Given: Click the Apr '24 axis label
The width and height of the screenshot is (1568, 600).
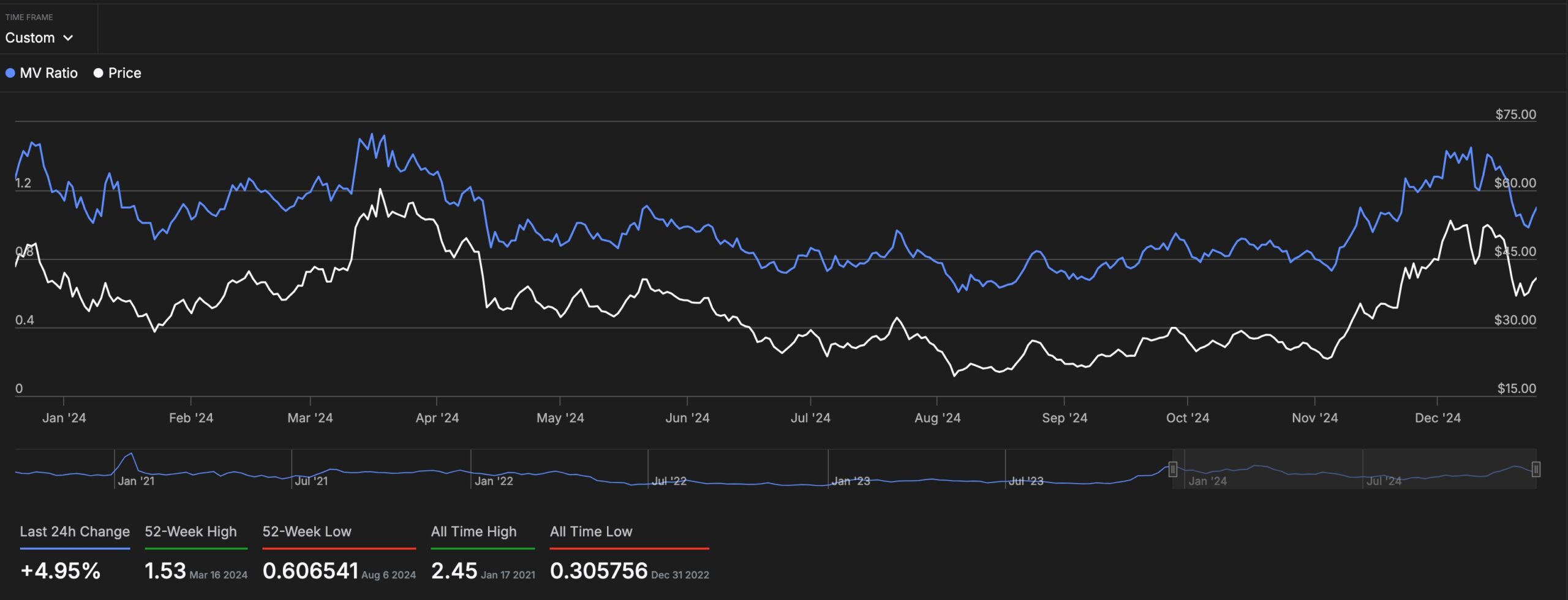Looking at the screenshot, I should pyautogui.click(x=437, y=418).
